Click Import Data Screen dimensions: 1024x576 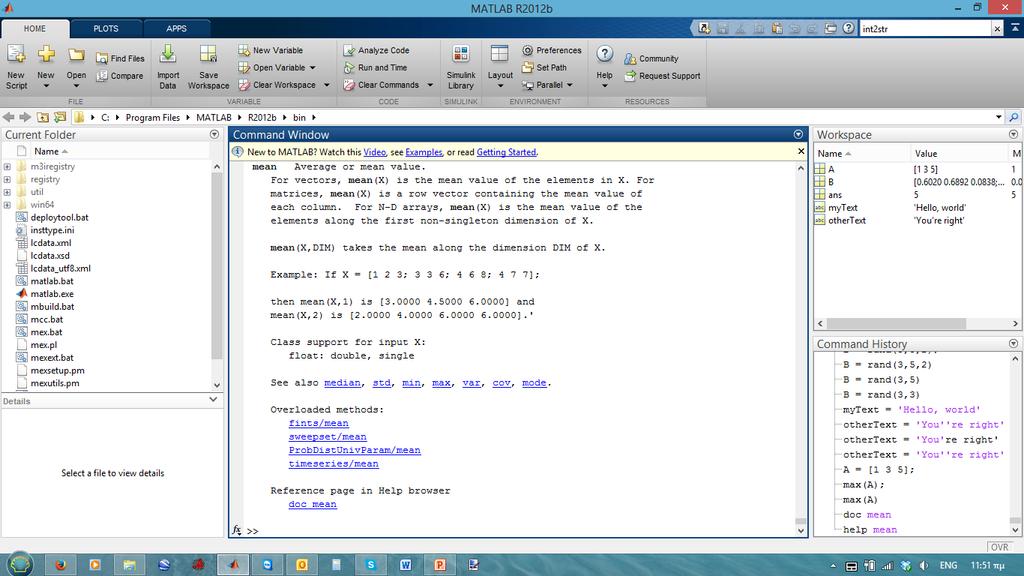click(x=168, y=67)
